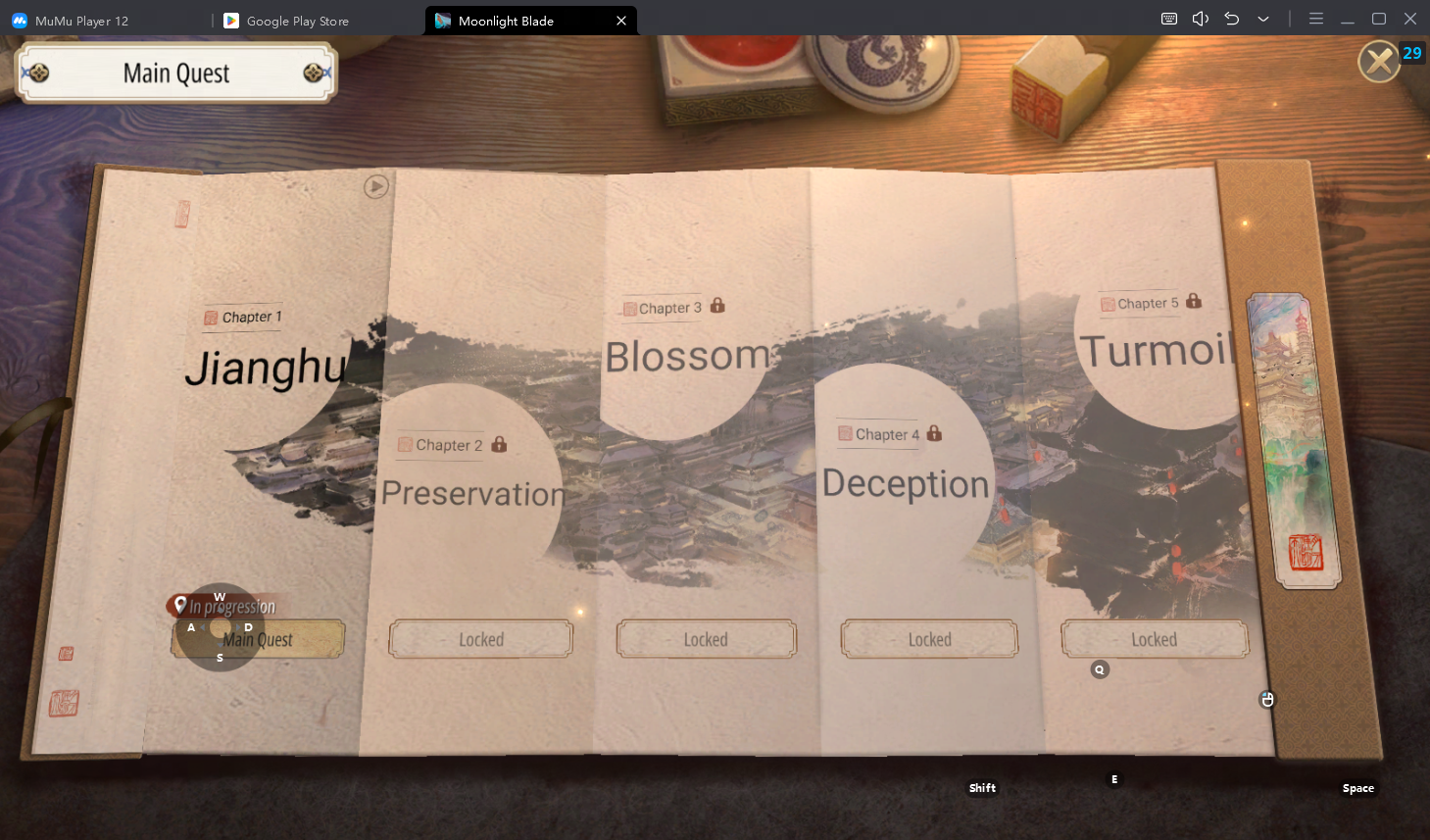Viewport: 1430px width, 840px height.
Task: Click the Chapter 3 lock icon
Action: tap(717, 305)
